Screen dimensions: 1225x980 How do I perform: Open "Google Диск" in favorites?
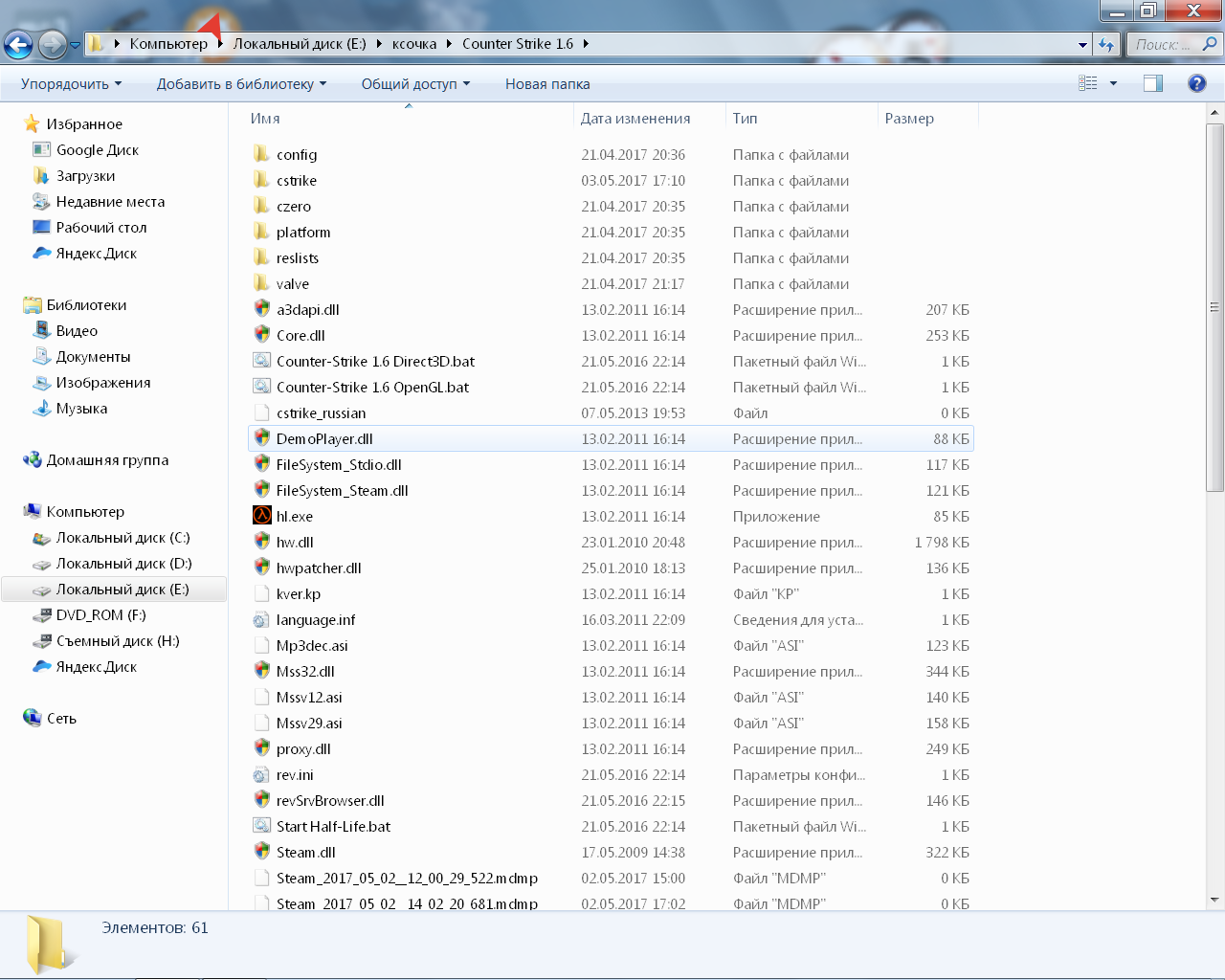[x=97, y=150]
